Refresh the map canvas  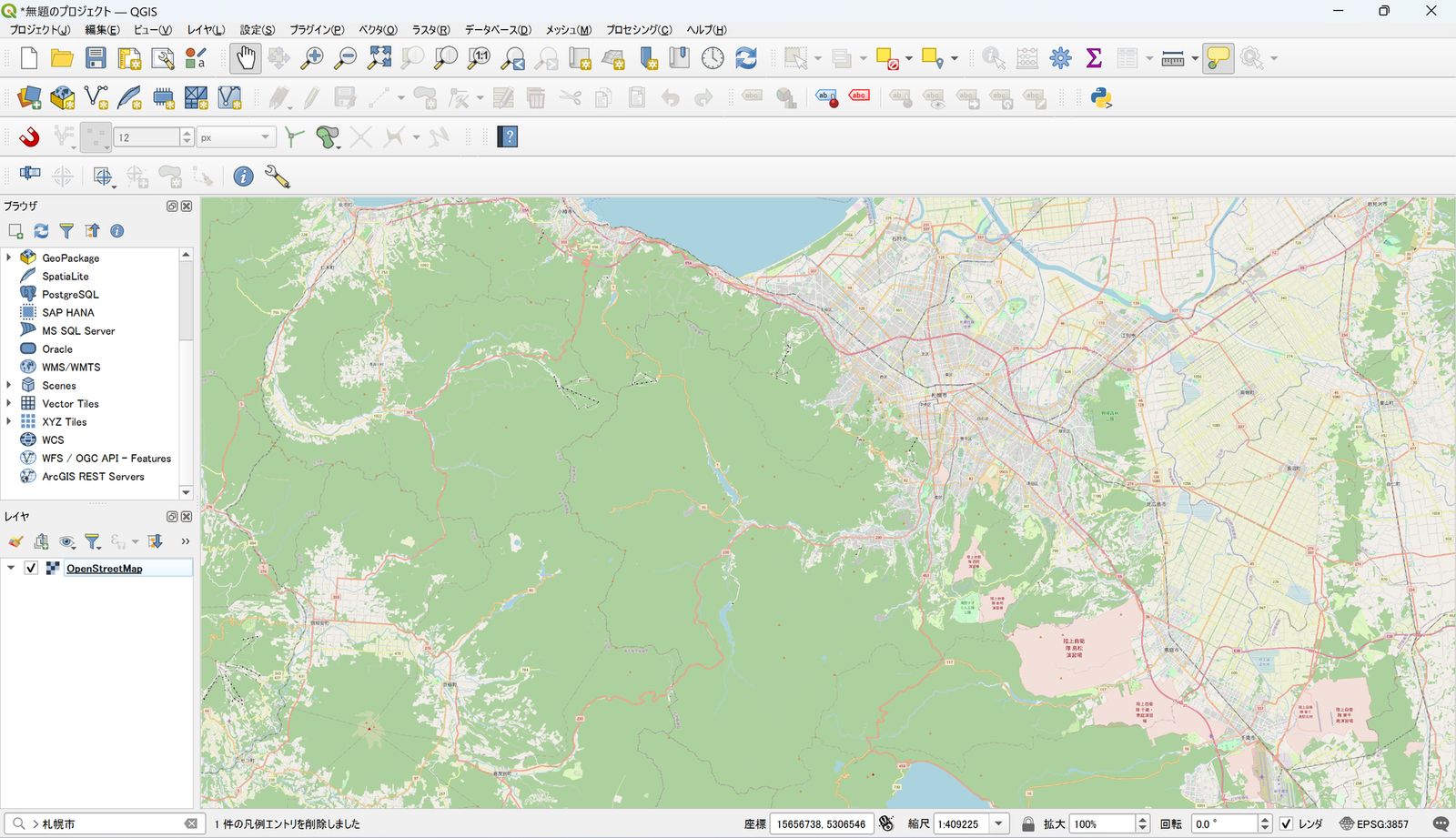pyautogui.click(x=746, y=58)
